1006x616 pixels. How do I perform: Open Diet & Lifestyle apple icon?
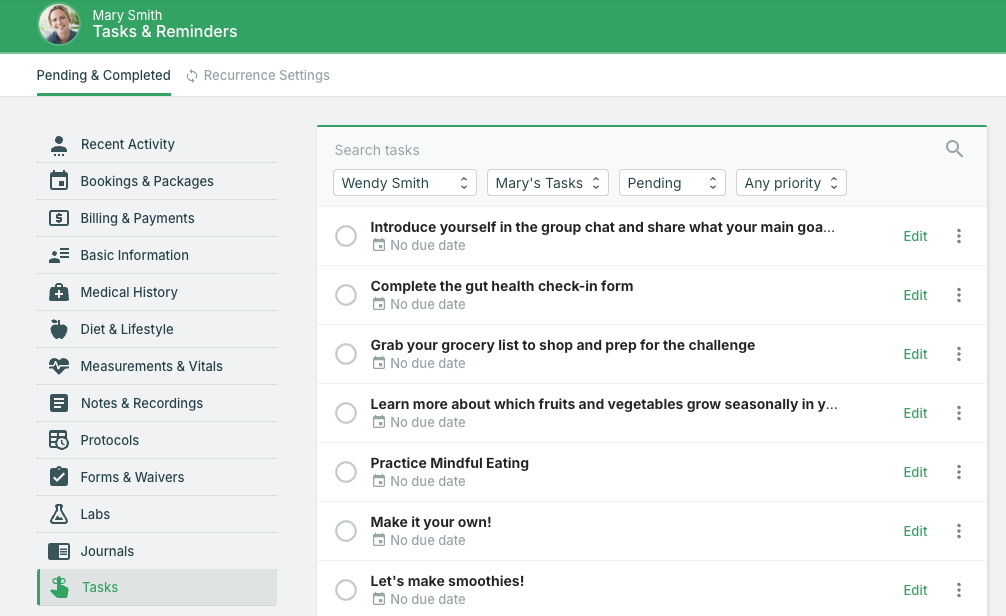[59, 329]
